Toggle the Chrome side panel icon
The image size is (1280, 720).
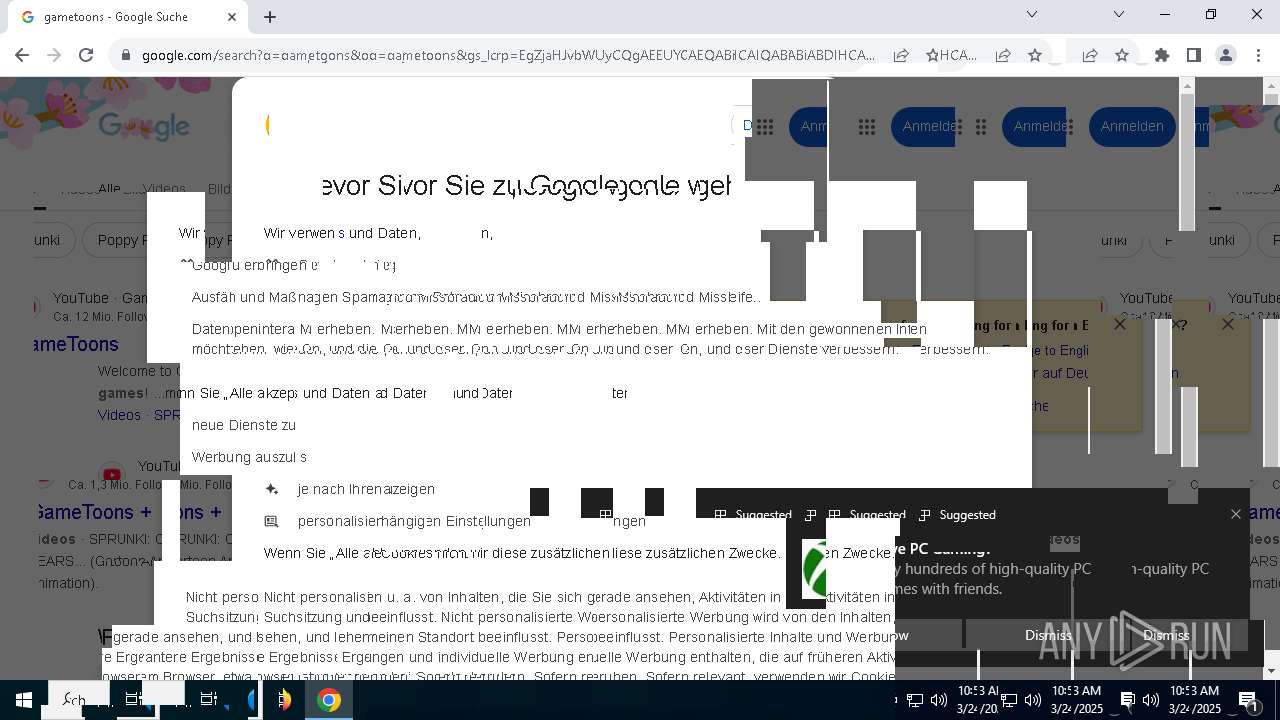[1194, 56]
